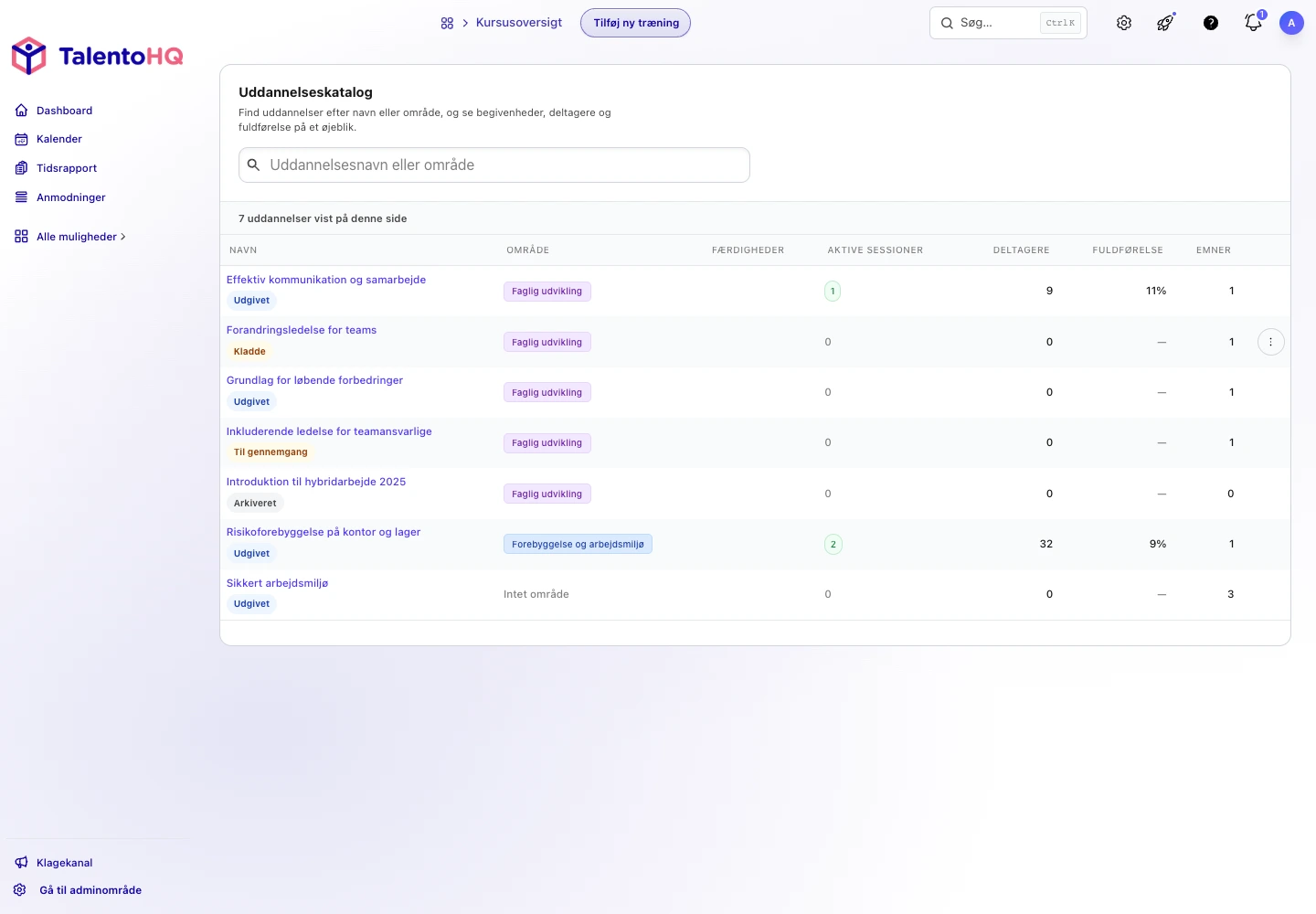Click the Klagekanal megaphone icon
The image size is (1316, 914).
click(21, 863)
